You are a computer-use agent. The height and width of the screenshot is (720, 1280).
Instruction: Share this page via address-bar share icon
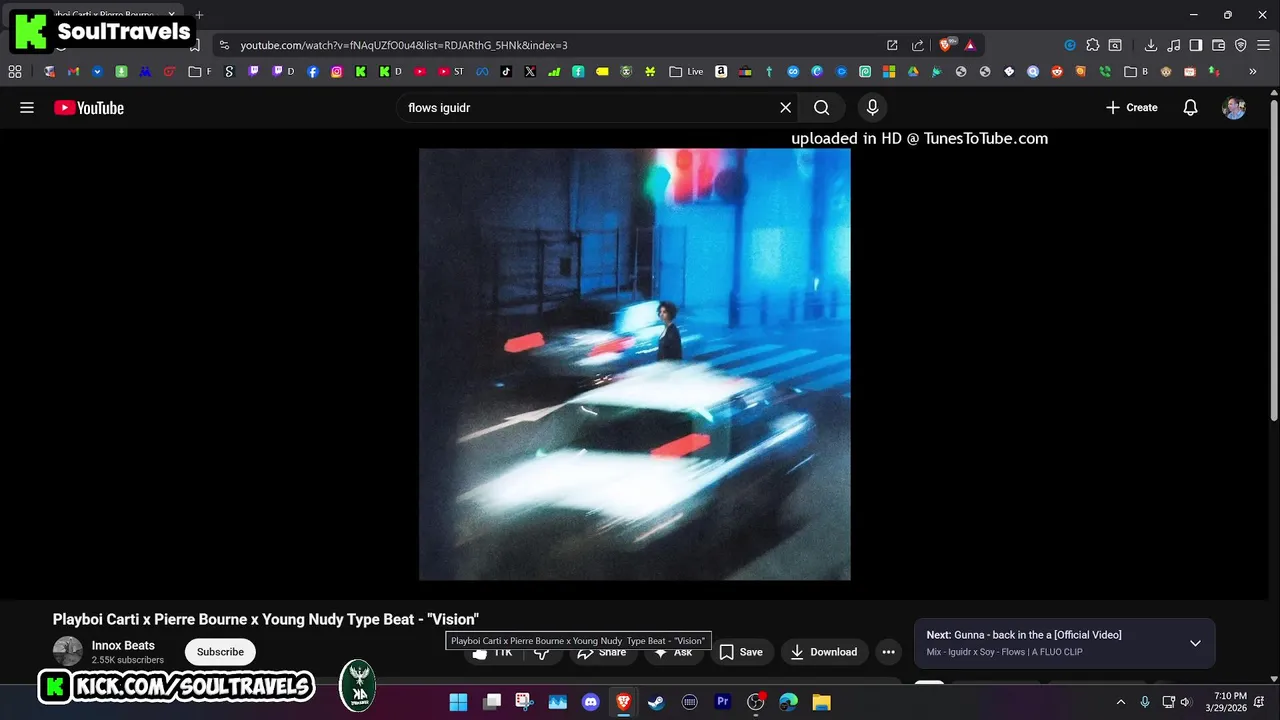coord(918,45)
